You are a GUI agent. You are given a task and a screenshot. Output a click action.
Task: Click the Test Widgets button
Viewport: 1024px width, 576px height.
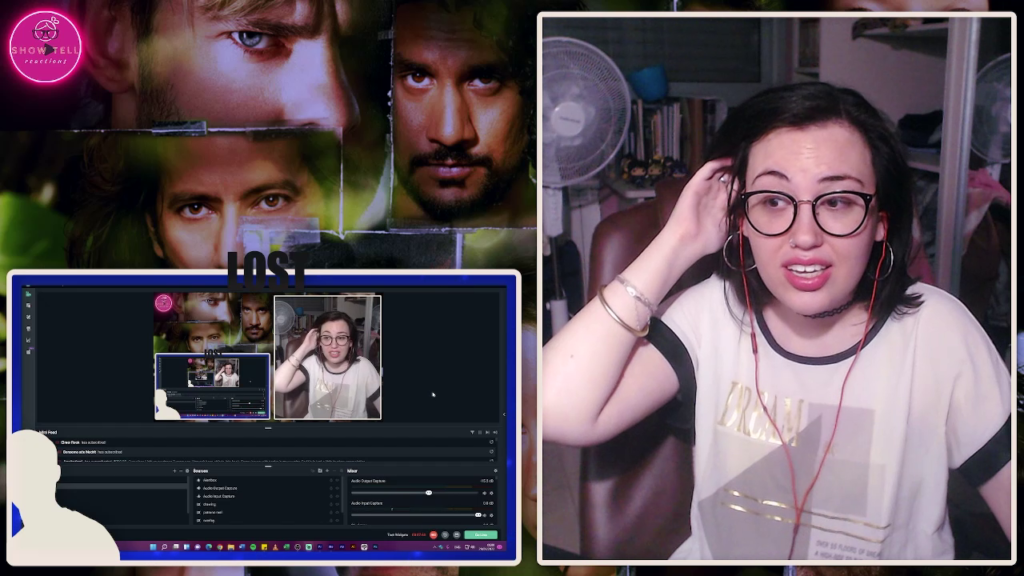tap(399, 535)
